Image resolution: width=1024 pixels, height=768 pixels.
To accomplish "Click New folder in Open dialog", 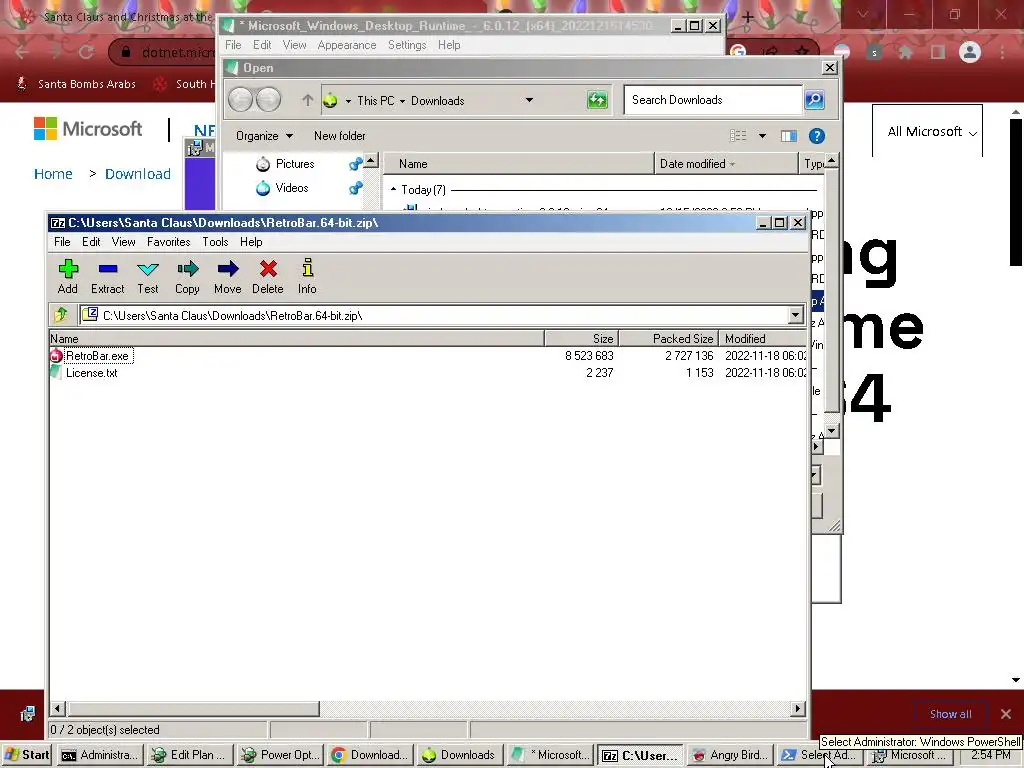I will (340, 136).
